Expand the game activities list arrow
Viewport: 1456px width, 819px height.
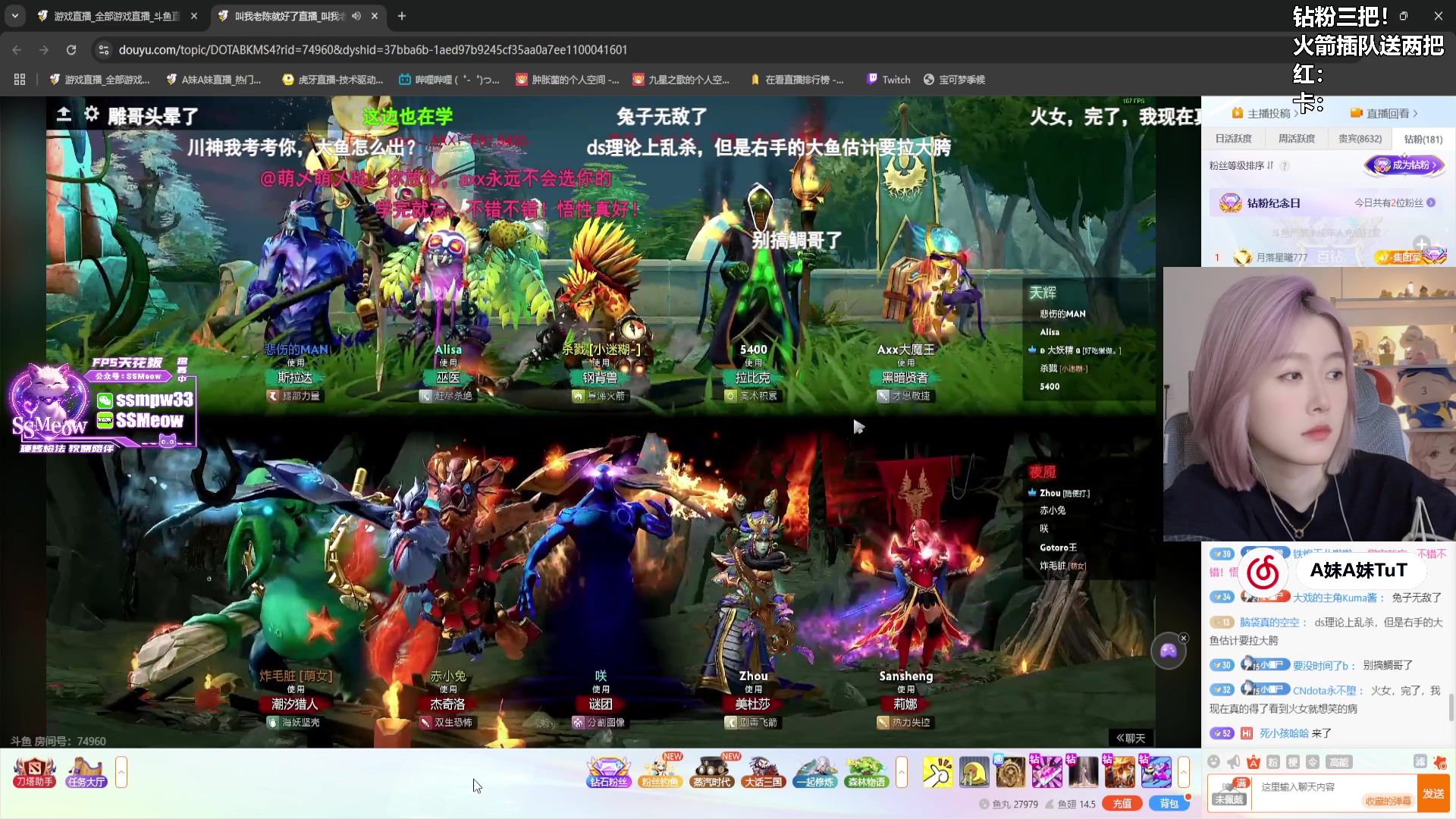tap(902, 772)
